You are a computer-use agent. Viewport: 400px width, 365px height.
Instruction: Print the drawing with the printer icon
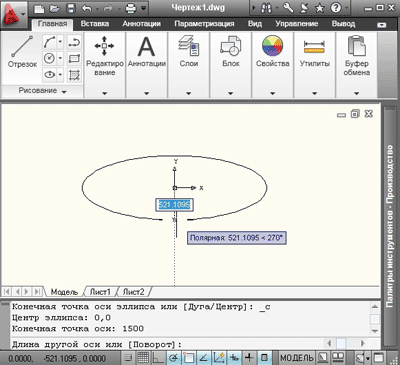[x=131, y=8]
